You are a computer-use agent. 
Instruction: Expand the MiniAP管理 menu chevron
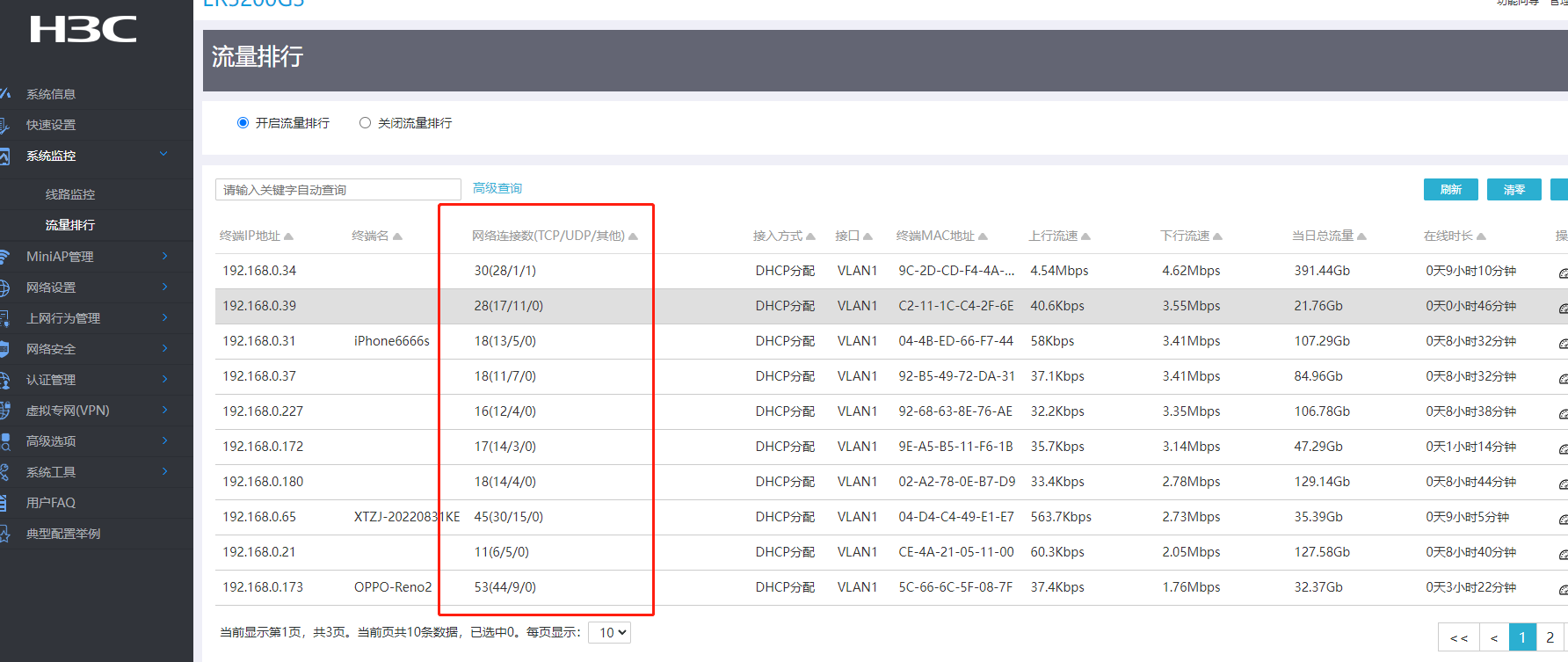164,256
